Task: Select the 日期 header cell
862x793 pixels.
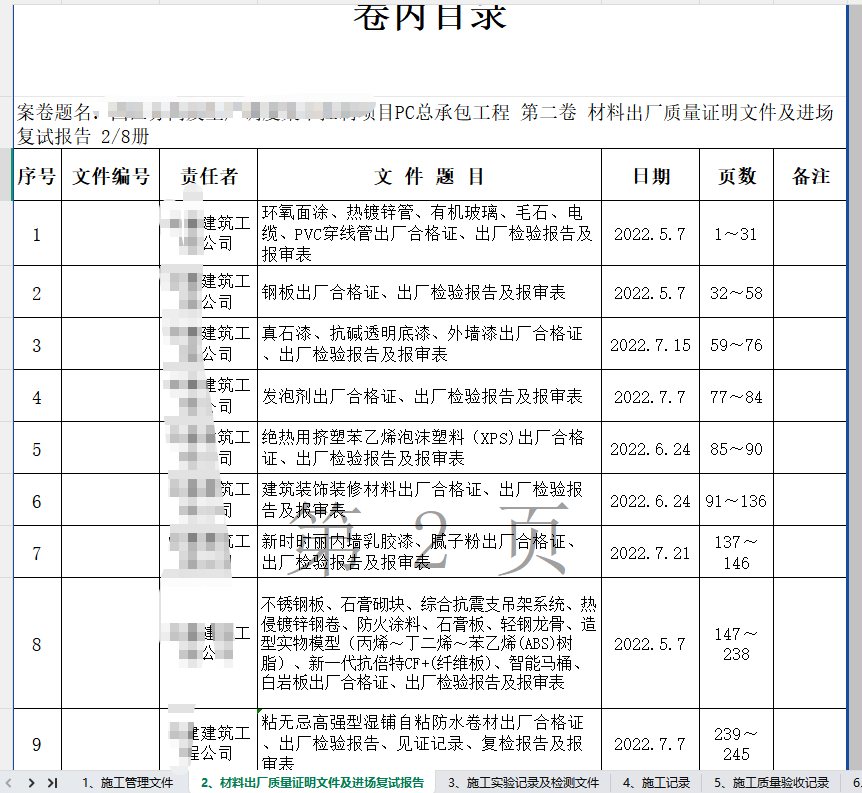Action: coord(651,176)
